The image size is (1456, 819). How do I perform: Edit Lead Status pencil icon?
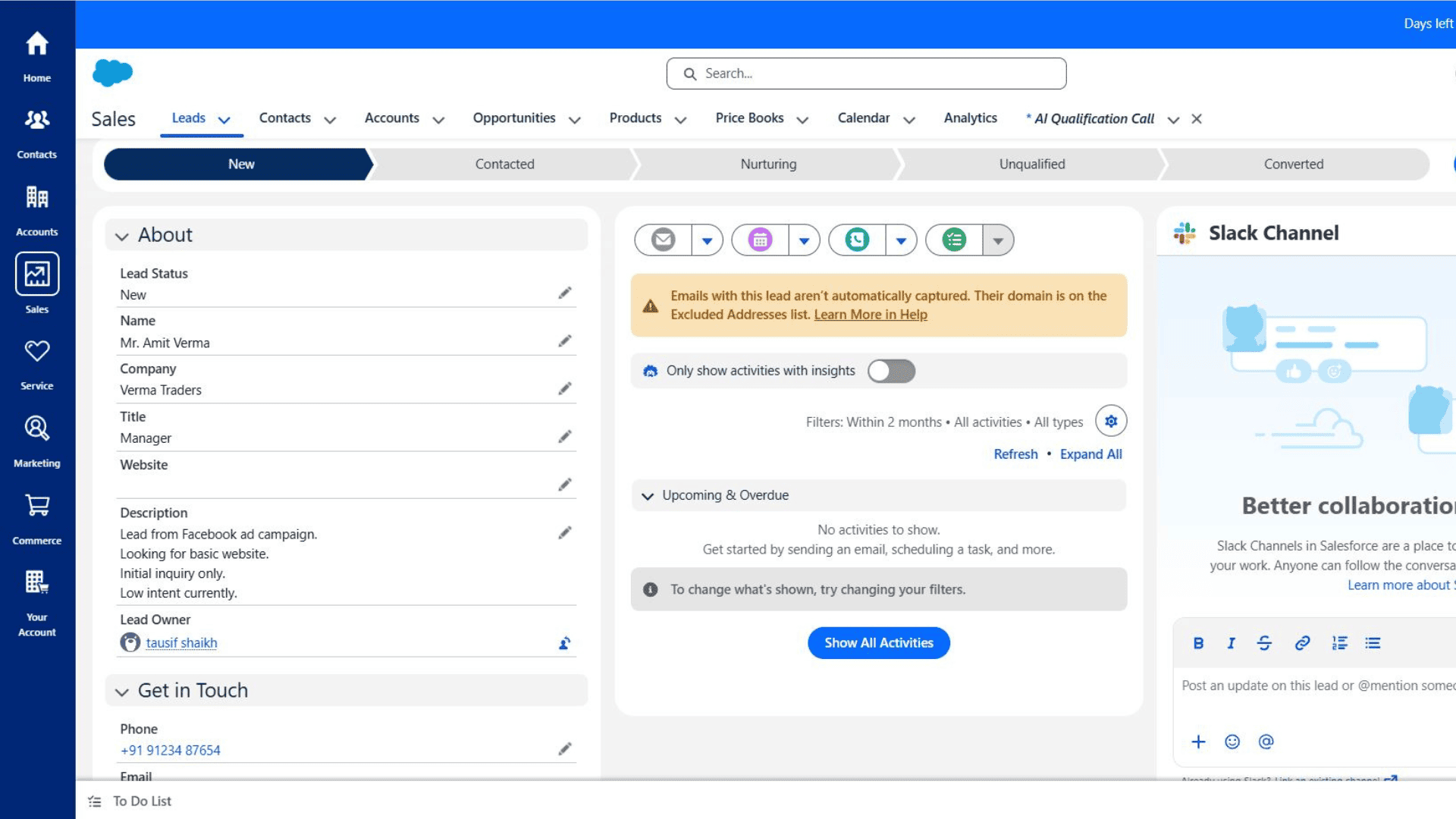[565, 293]
